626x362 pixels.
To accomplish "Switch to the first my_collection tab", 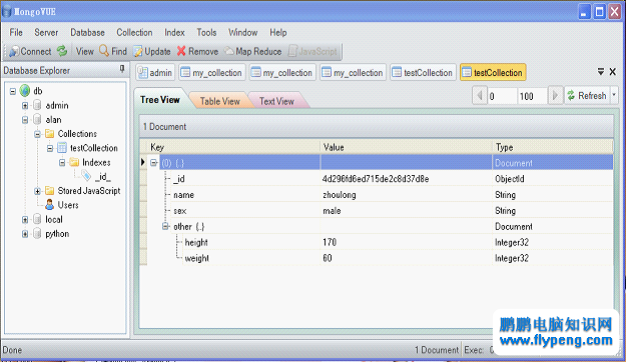I will tap(212, 73).
